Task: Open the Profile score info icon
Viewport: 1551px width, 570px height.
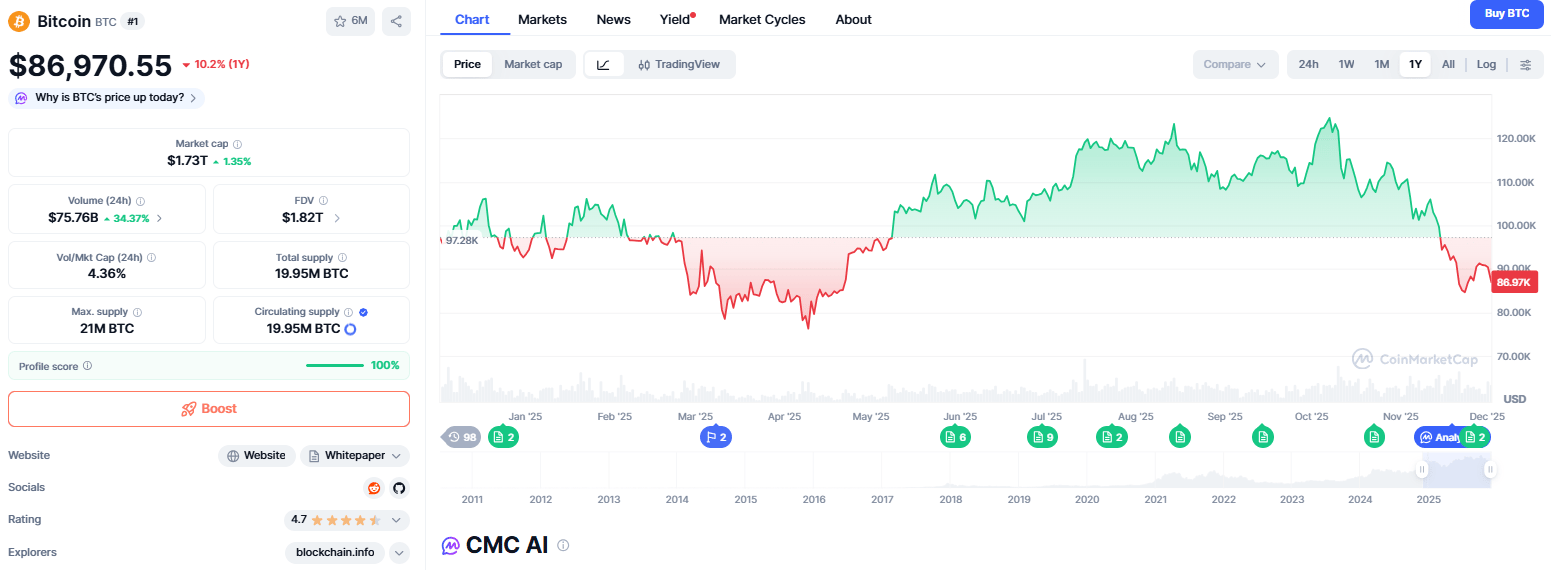Action: point(87,366)
